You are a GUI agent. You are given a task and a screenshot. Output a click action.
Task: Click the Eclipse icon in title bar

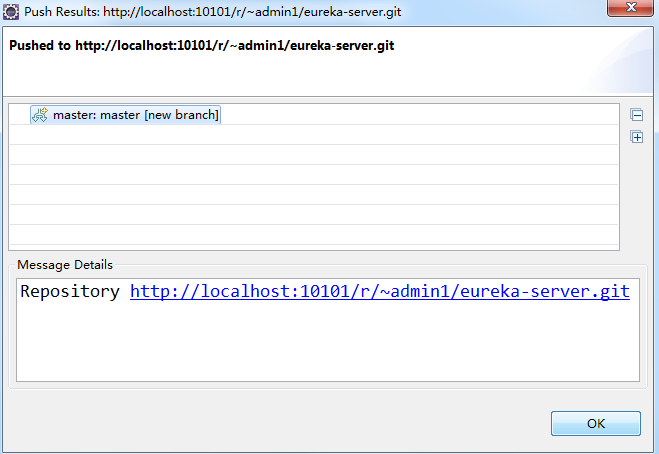pos(11,12)
